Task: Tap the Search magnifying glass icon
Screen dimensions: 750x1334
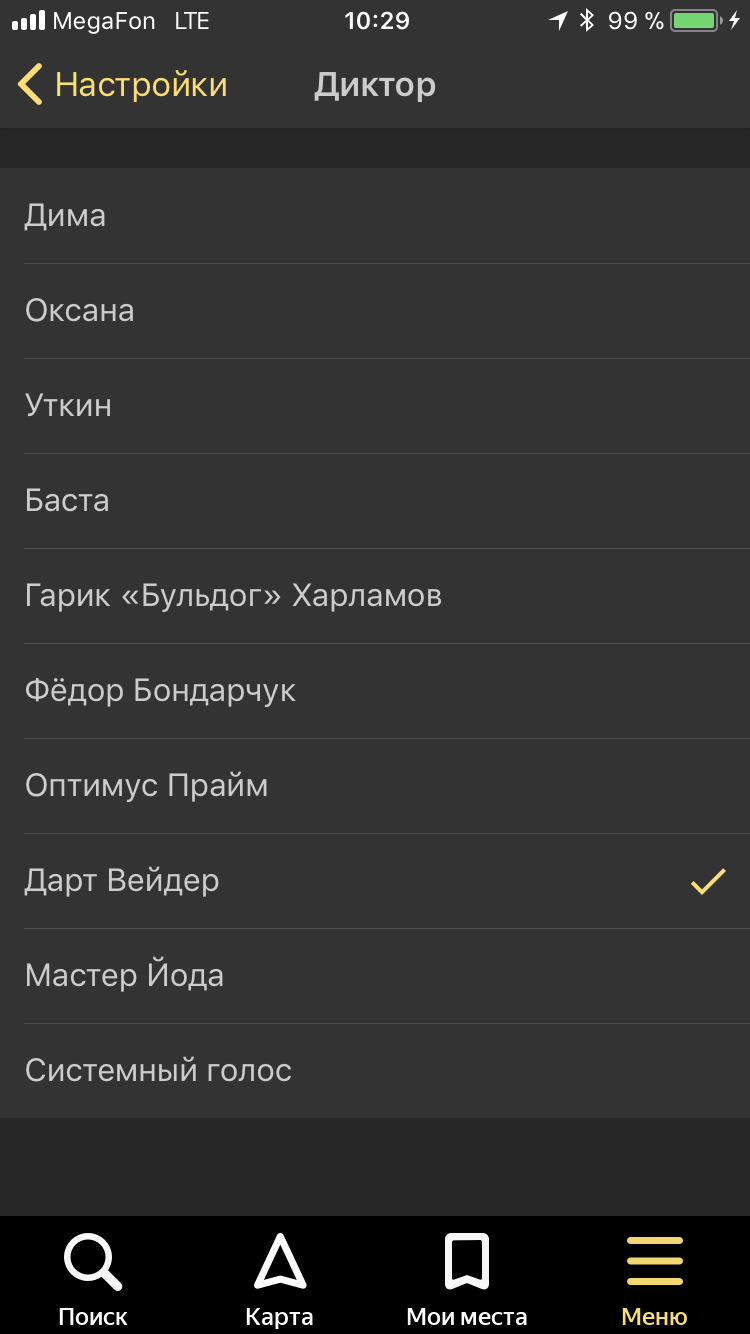Action: [93, 1262]
